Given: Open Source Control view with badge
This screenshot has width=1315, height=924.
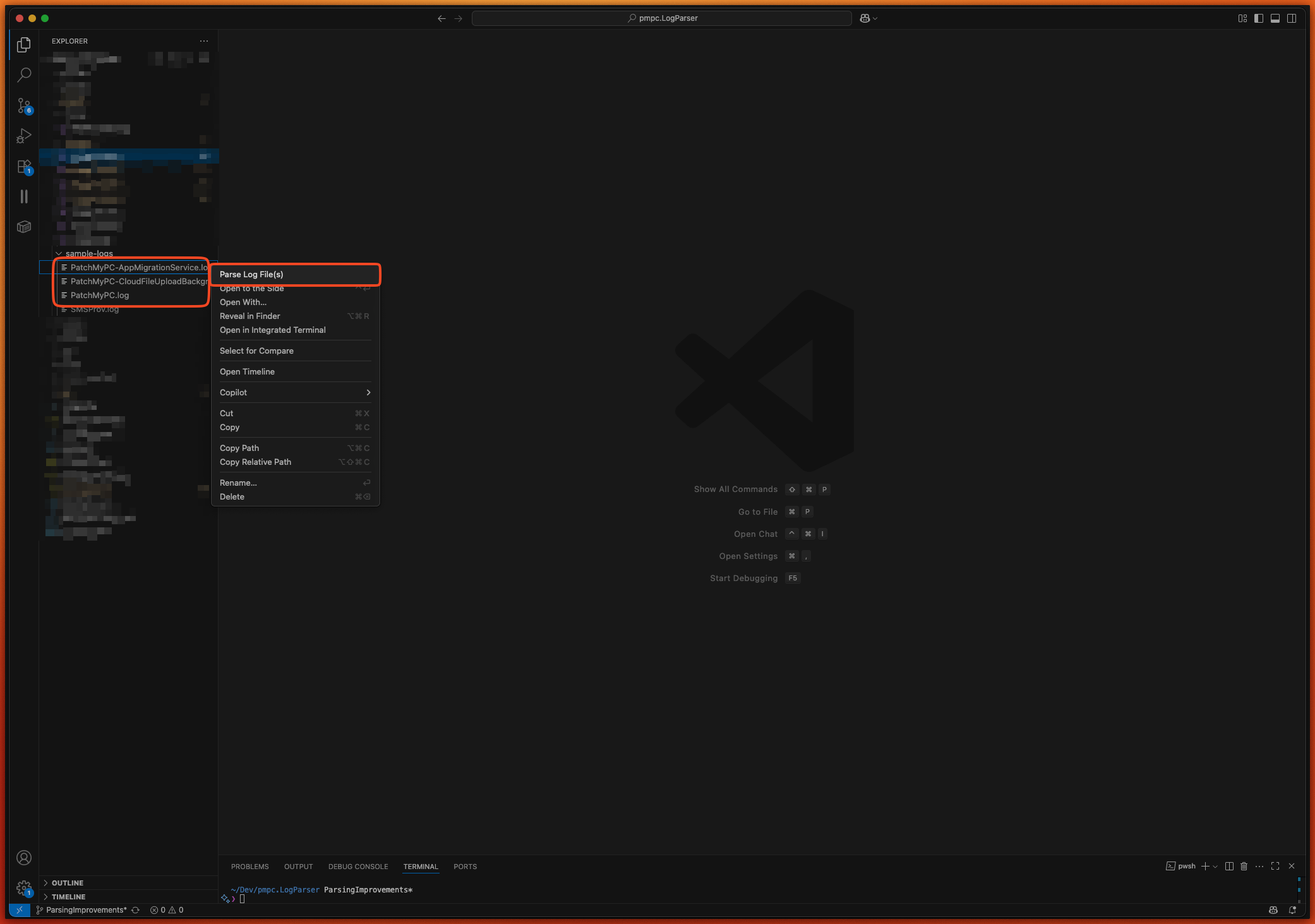Looking at the screenshot, I should coord(24,105).
